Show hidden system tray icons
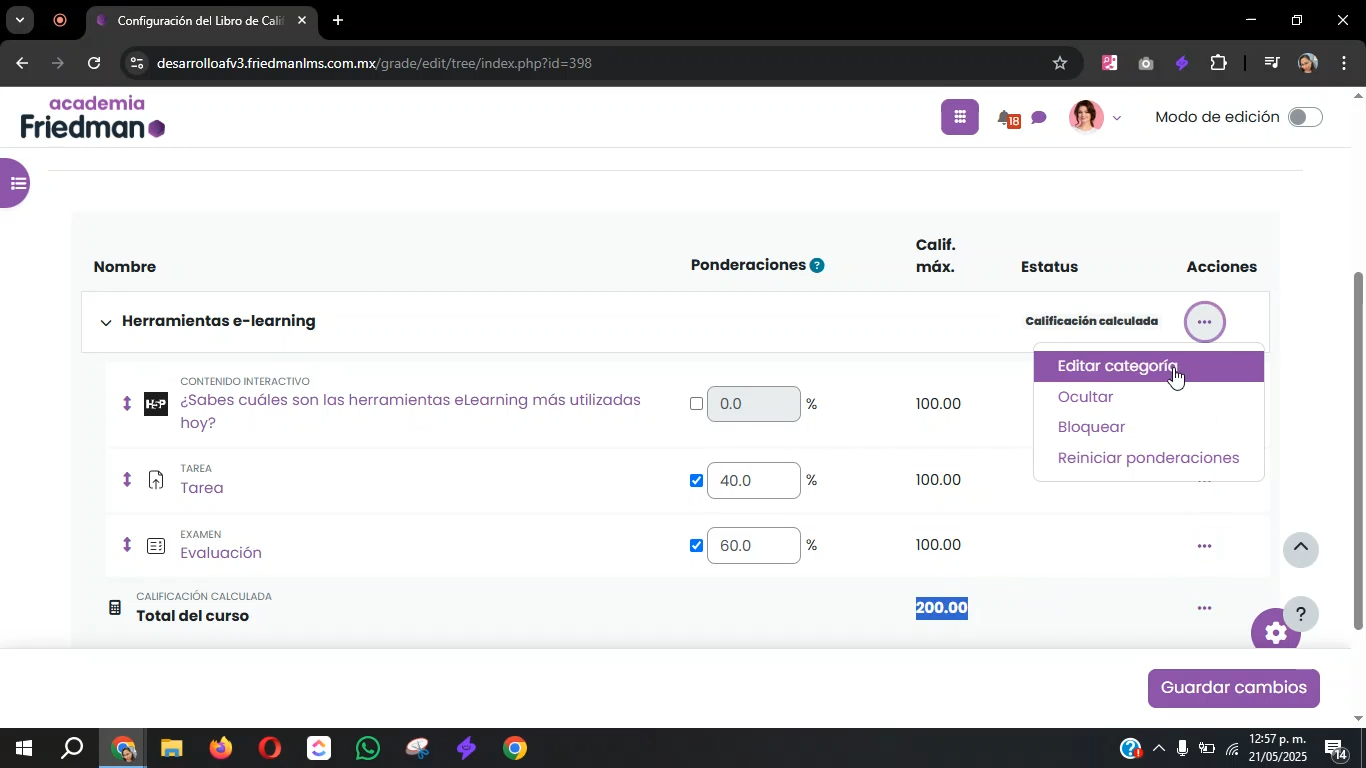This screenshot has width=1366, height=768. [1159, 748]
